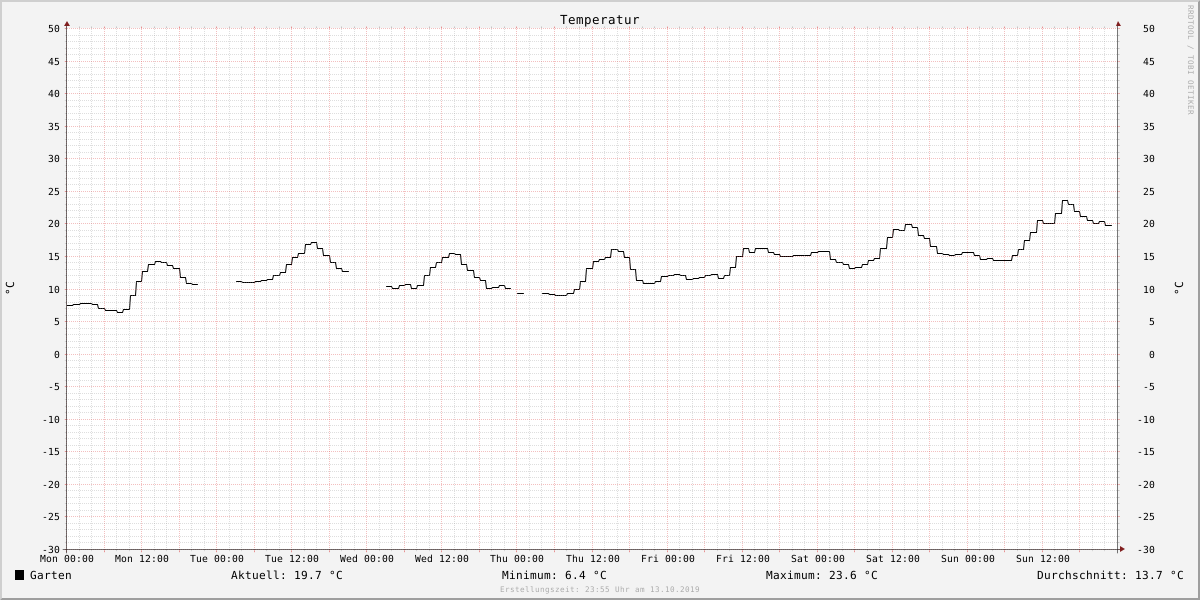Image resolution: width=1200 pixels, height=600 pixels.
Task: Click the right y-axis label '-15'
Action: [x=1146, y=452]
